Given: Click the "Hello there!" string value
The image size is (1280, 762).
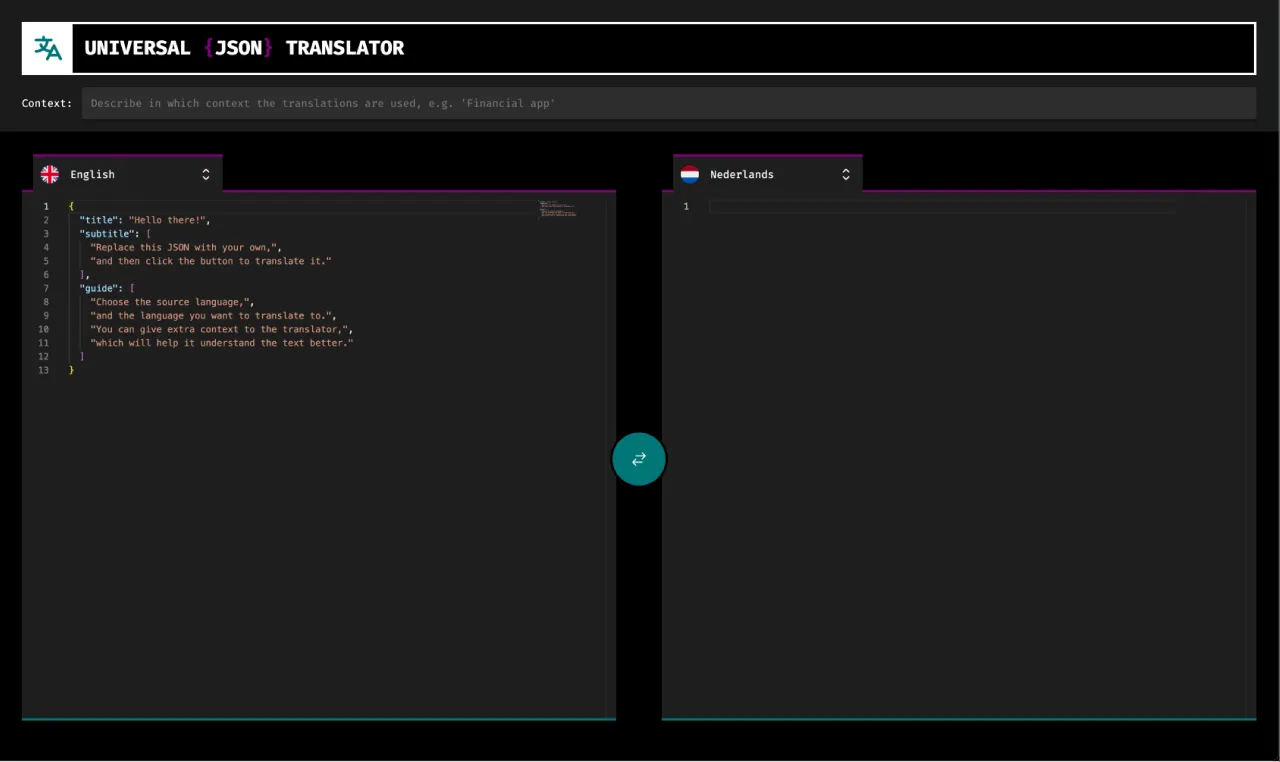Looking at the screenshot, I should pyautogui.click(x=167, y=220).
